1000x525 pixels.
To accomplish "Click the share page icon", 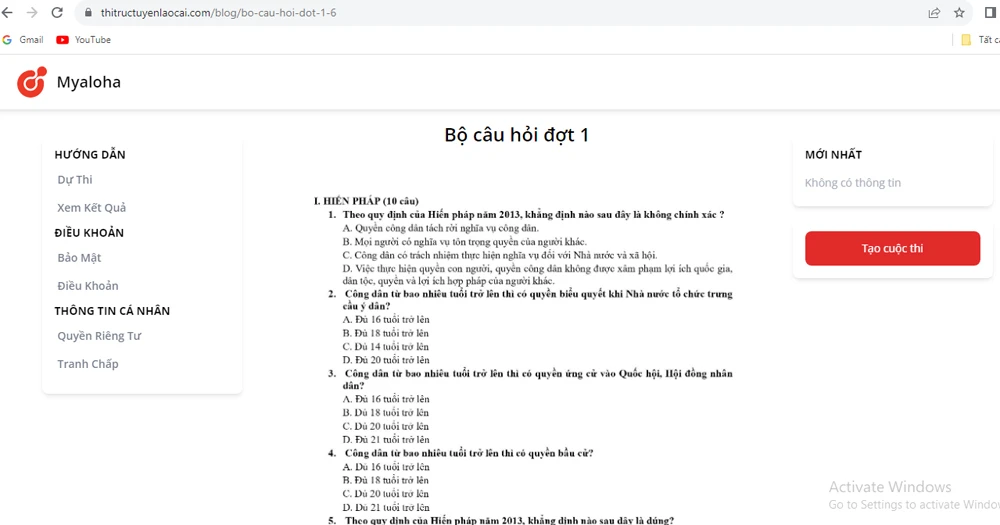I will click(934, 13).
